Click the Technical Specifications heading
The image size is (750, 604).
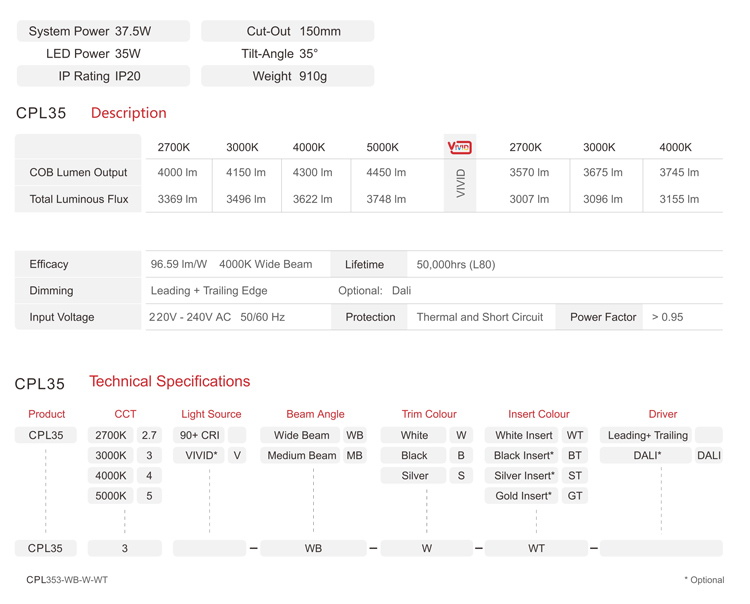(x=170, y=381)
